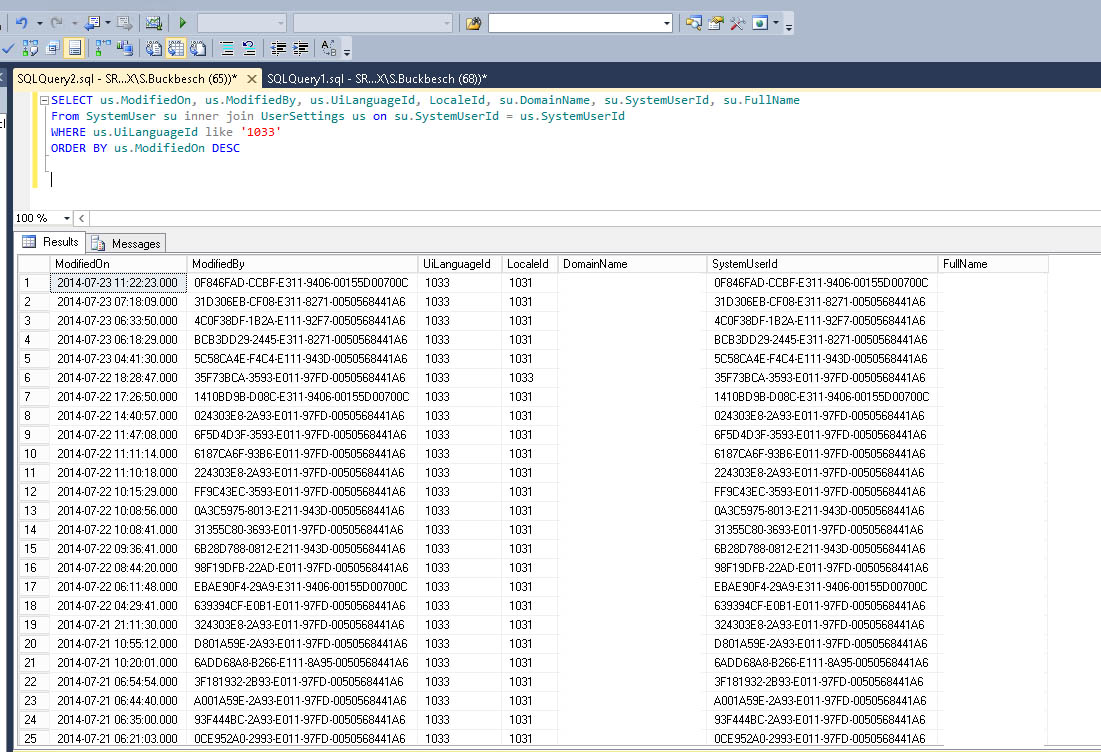Click the ModifiedOn column header

(x=82, y=264)
